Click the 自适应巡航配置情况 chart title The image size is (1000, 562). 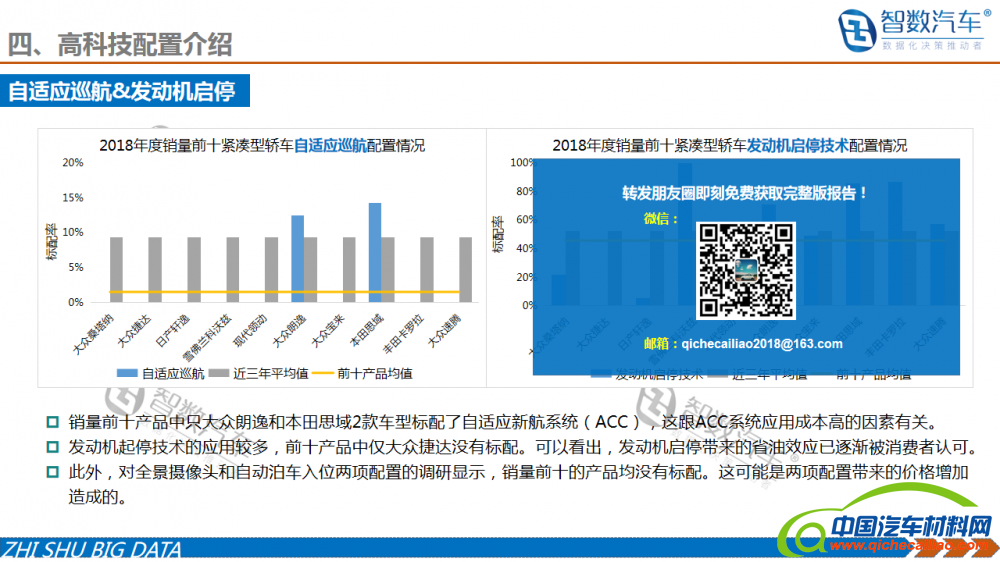(262, 145)
